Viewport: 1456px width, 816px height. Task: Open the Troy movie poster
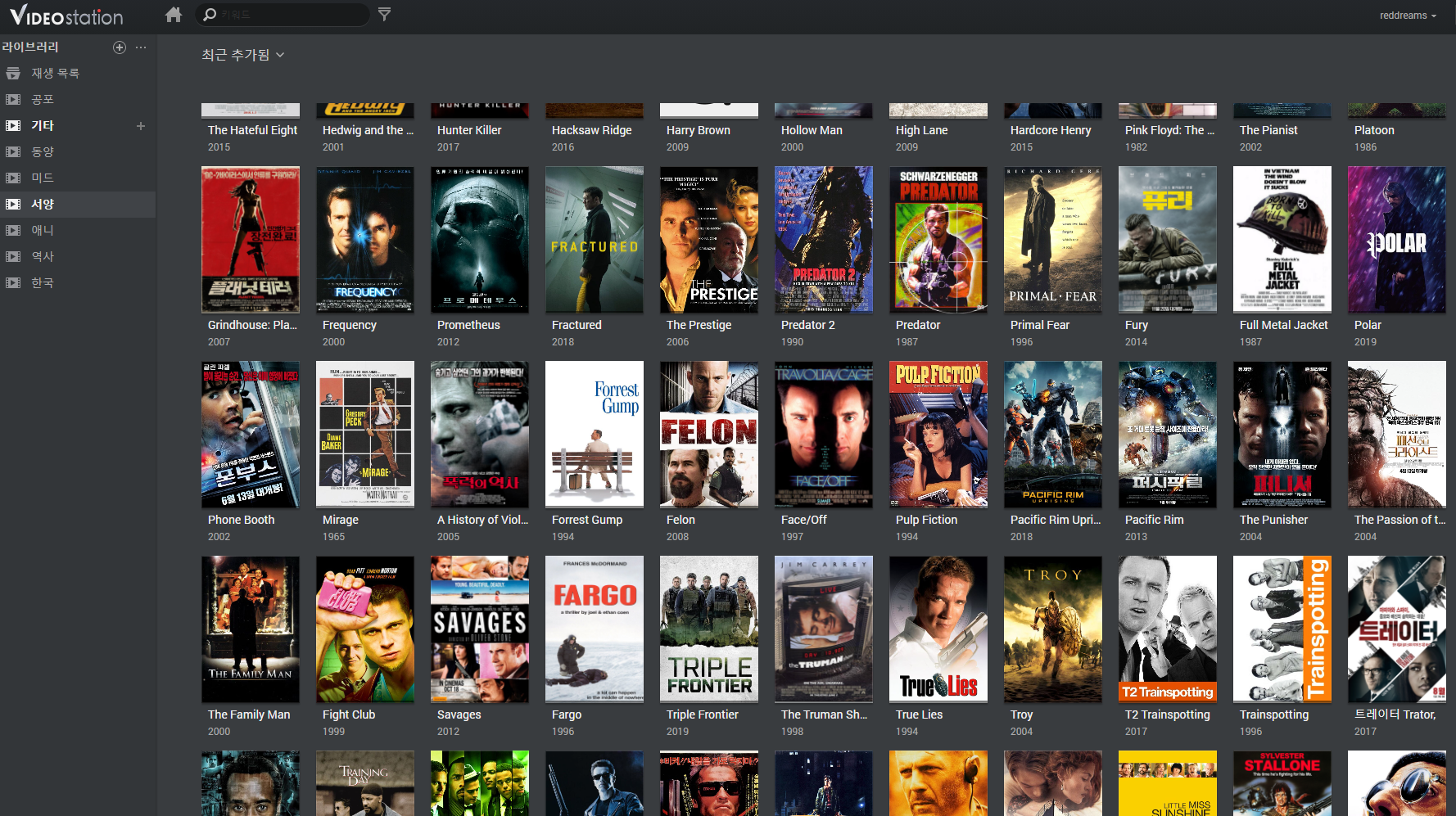(1053, 629)
